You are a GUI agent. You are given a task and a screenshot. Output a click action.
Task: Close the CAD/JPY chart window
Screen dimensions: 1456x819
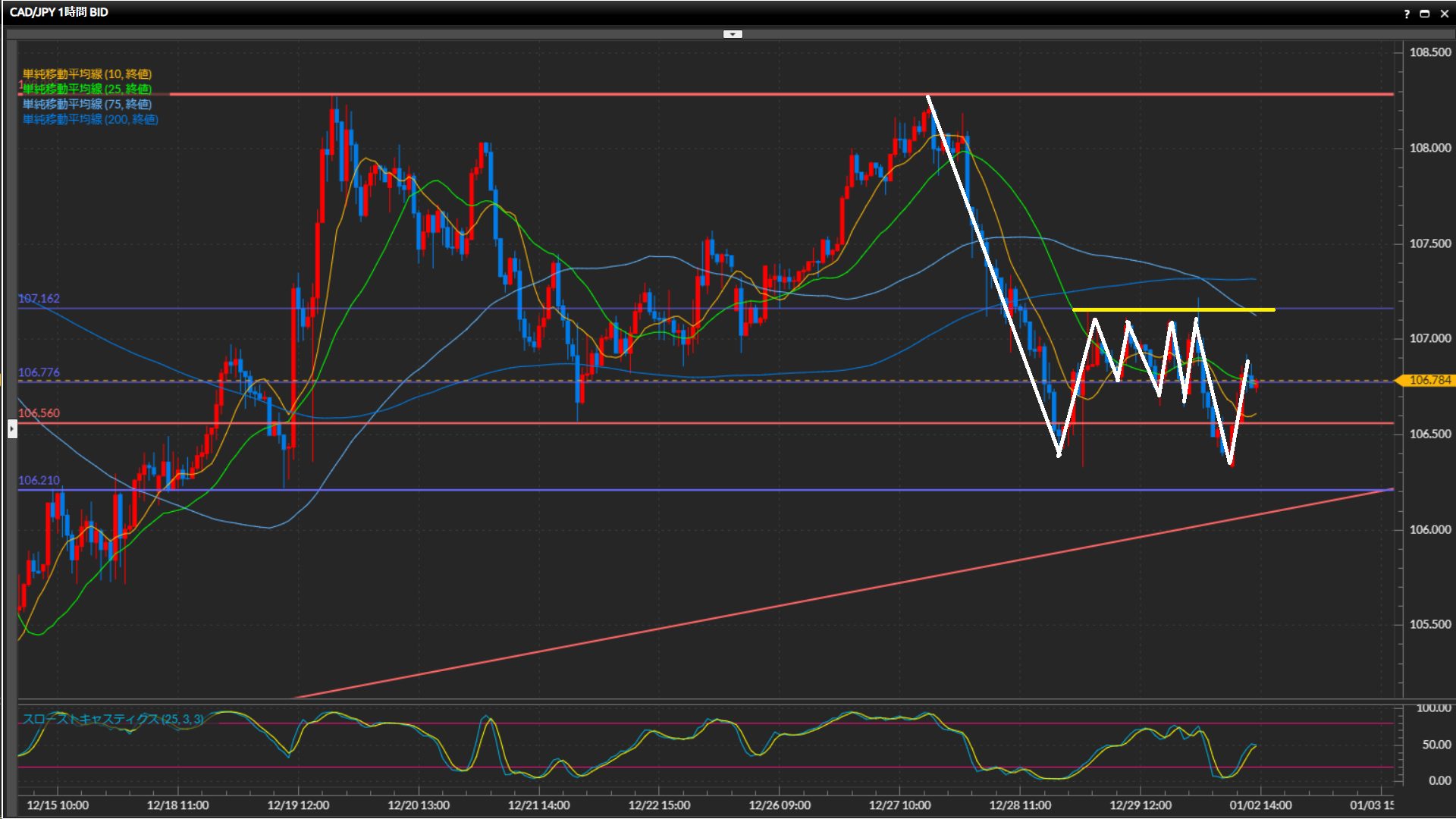tap(1444, 14)
